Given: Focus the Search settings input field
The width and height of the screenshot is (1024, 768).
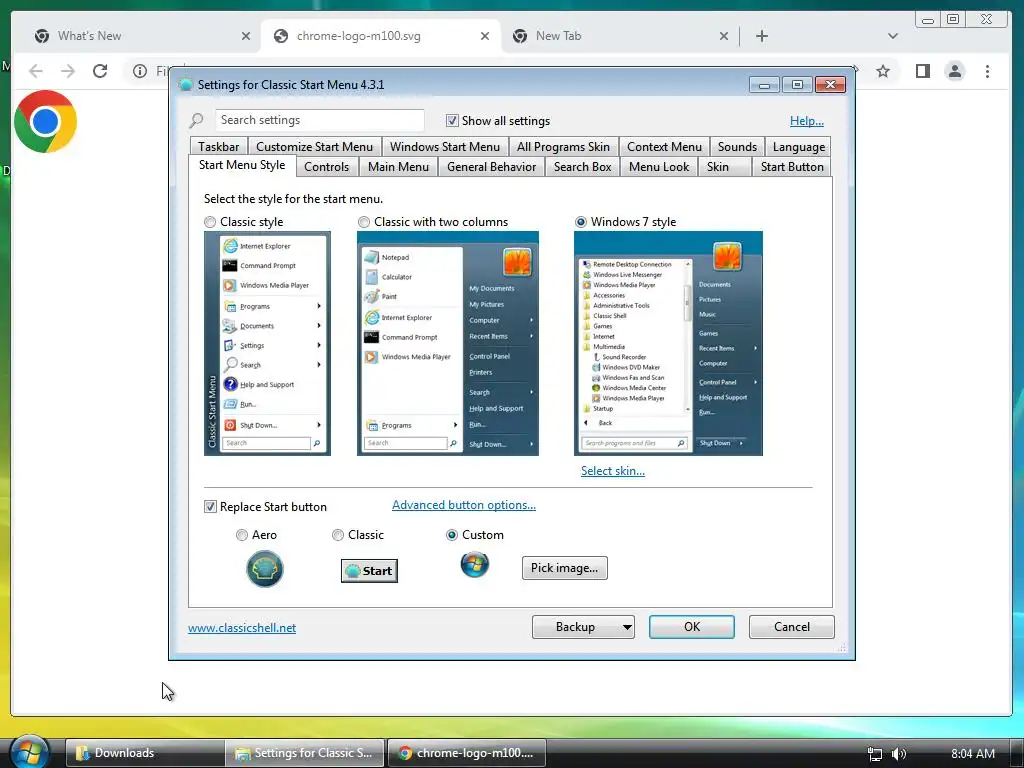Looking at the screenshot, I should 319,120.
